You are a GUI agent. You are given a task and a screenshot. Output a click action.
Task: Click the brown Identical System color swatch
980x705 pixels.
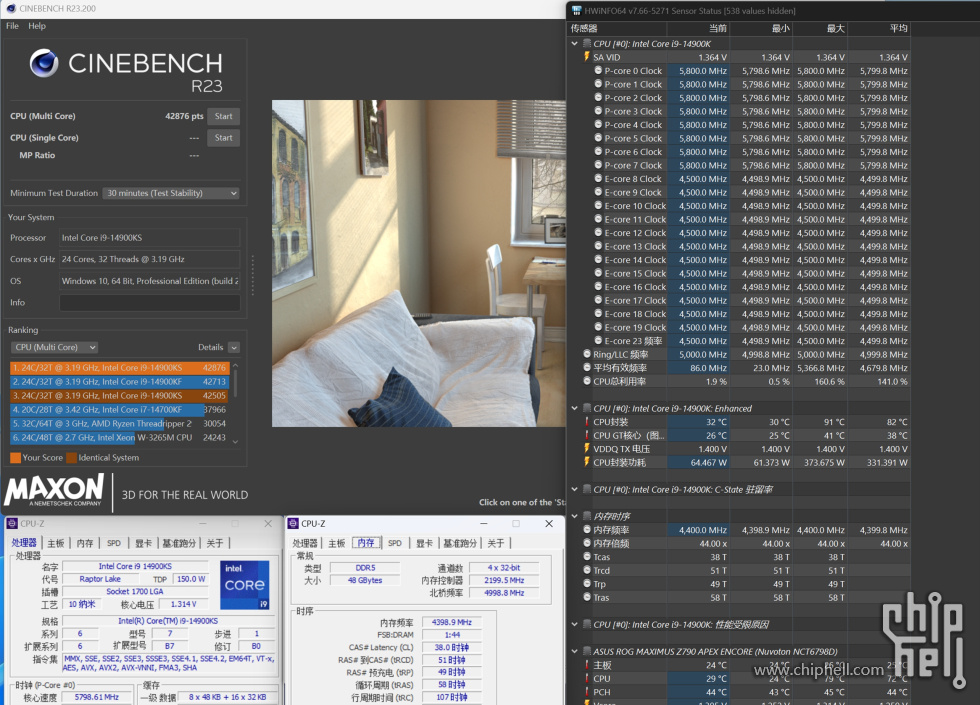71,458
